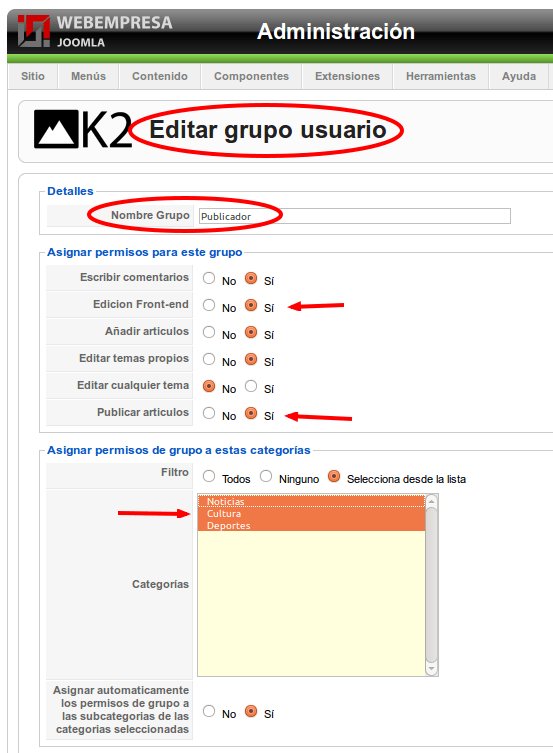Click scrollbar up arrow in Categorías list
The image size is (553, 753).
(x=432, y=501)
